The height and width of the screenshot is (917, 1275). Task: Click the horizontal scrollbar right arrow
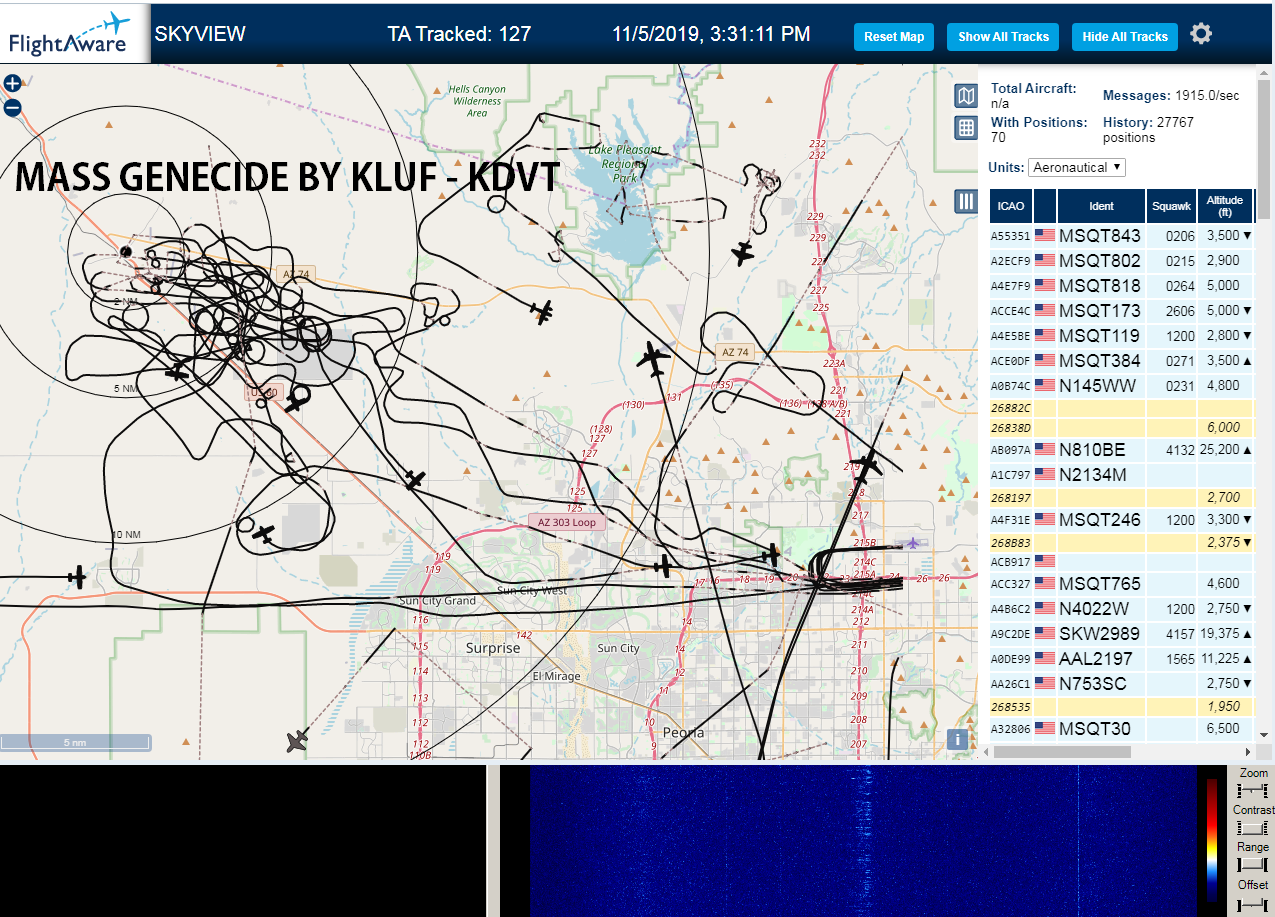(1247, 751)
